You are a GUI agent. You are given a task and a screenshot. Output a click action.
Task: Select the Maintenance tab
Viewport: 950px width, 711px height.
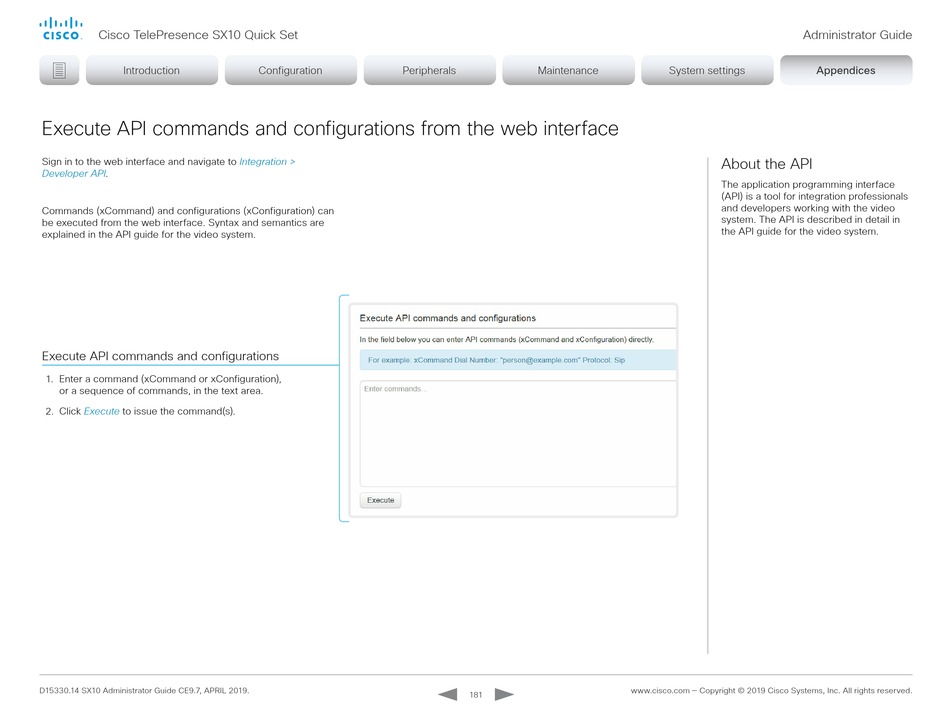(x=568, y=70)
